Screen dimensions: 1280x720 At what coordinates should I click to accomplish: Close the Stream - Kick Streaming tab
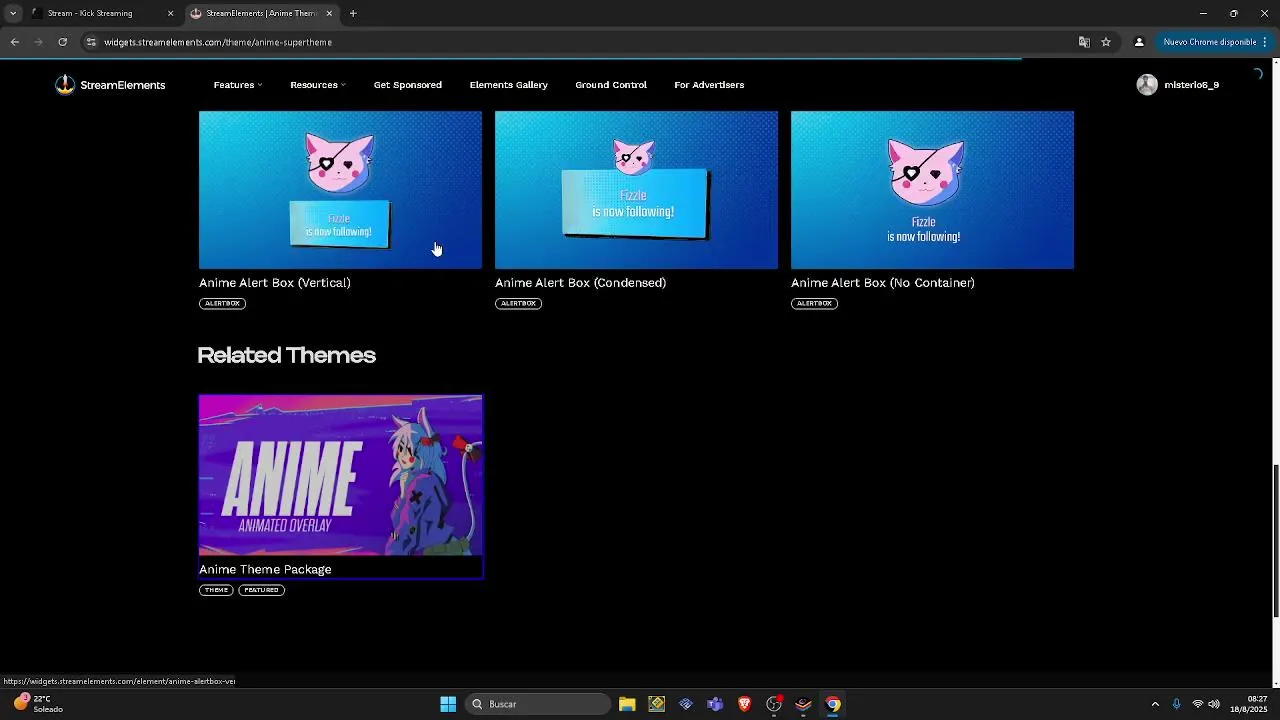pyautogui.click(x=170, y=13)
